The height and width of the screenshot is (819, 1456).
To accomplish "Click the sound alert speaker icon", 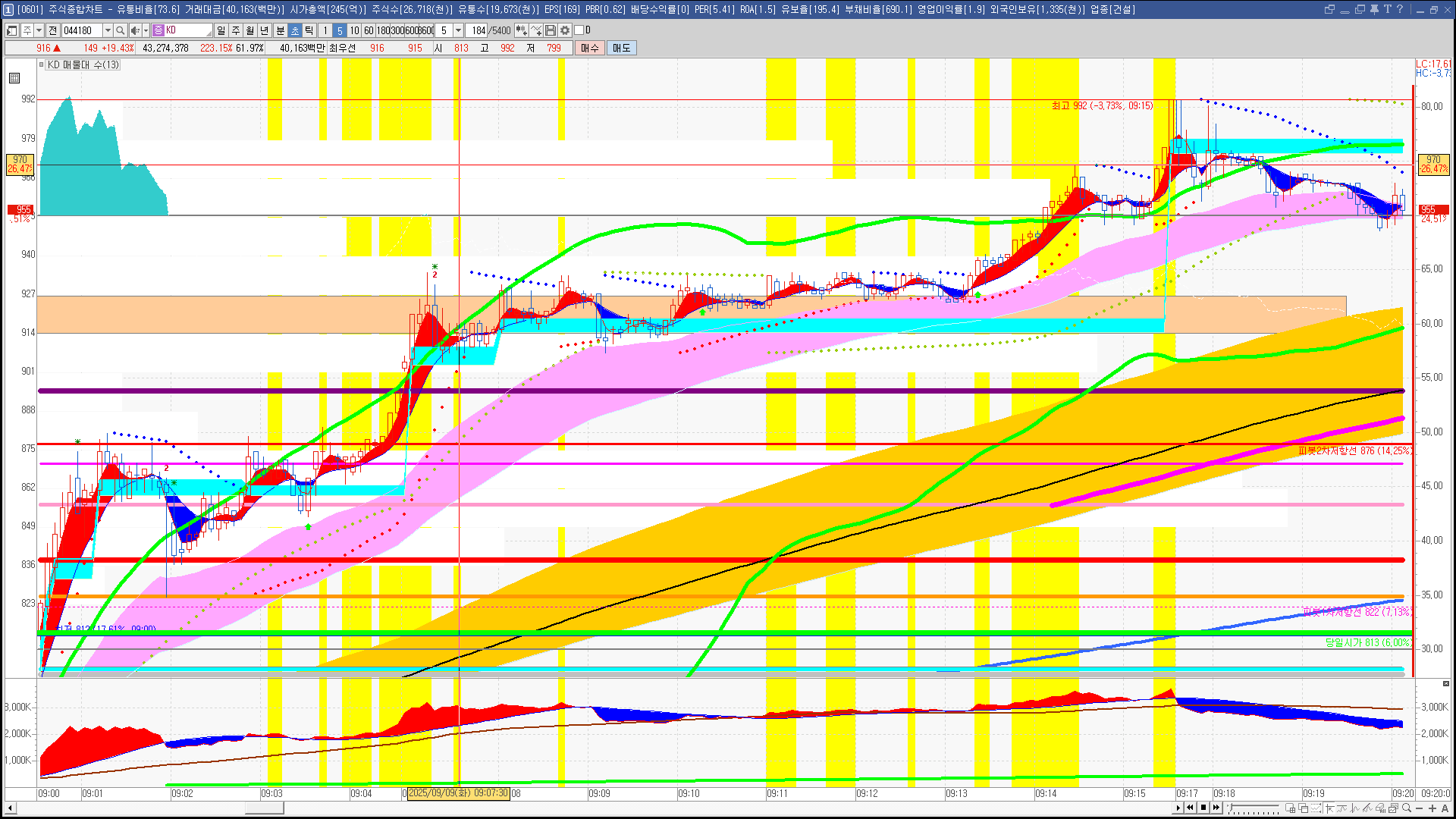I will click(134, 30).
